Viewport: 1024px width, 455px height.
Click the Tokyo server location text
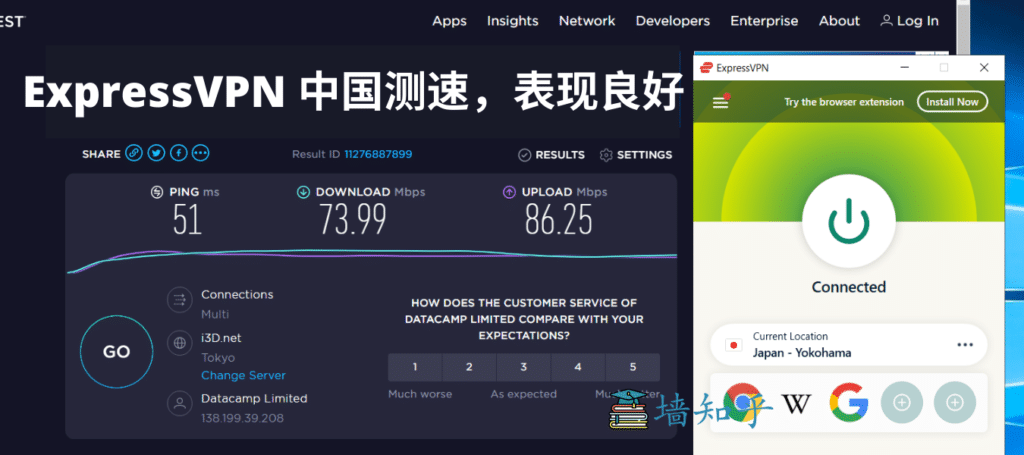(x=218, y=358)
